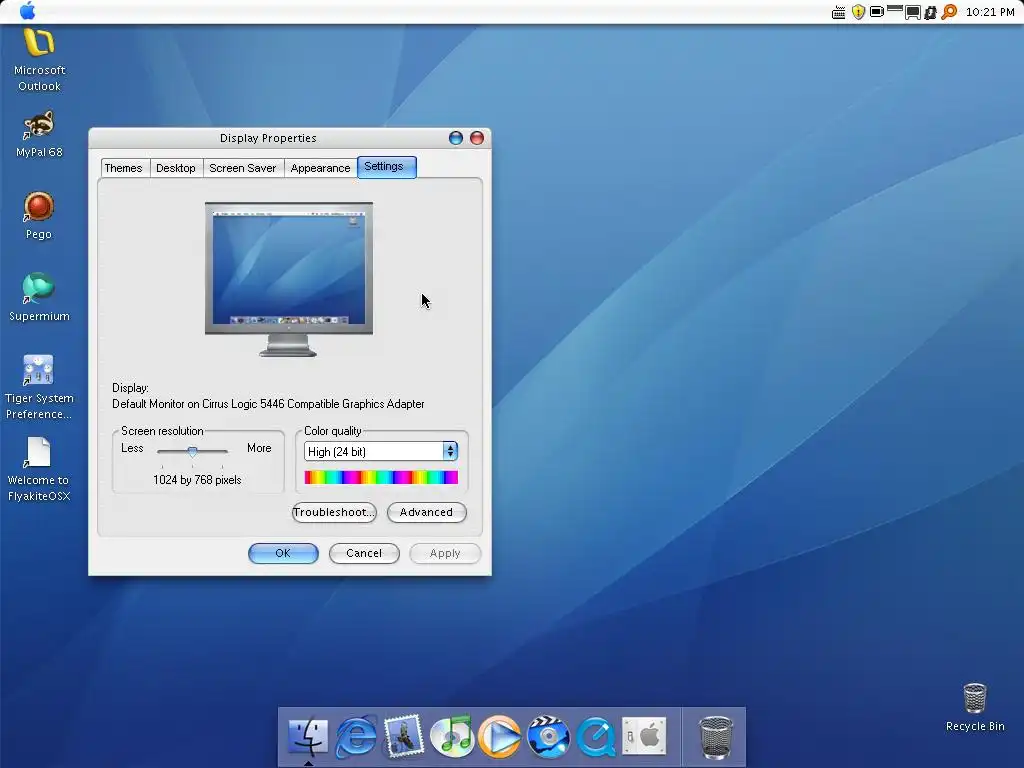Open the Mail stamp icon in dock

click(x=404, y=737)
